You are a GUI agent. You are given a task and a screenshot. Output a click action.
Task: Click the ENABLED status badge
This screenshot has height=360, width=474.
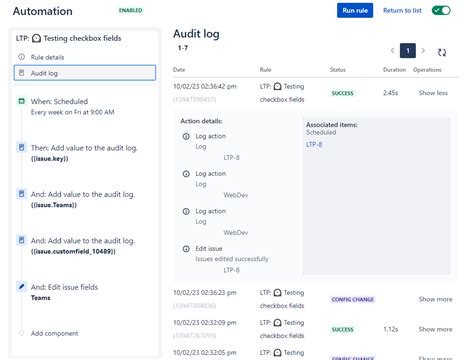pos(130,10)
